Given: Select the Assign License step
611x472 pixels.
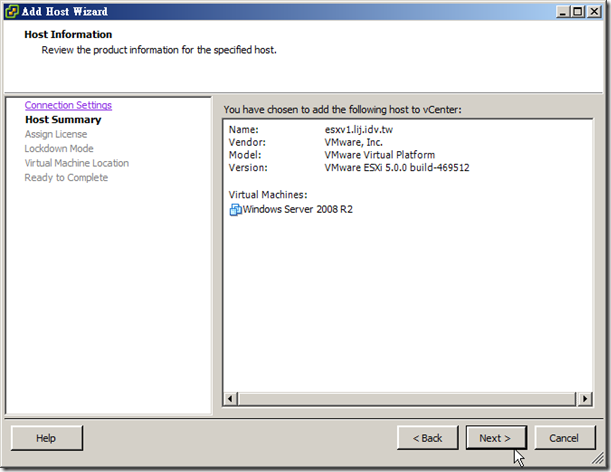Looking at the screenshot, I should pos(56,134).
